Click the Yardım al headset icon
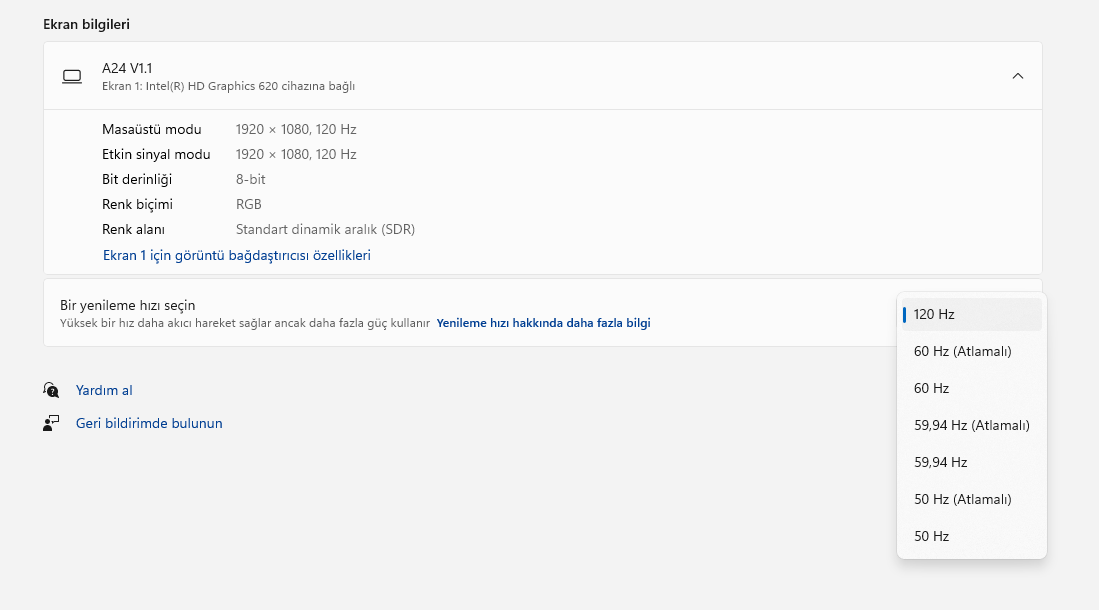Screen dimensions: 1099x610 [51, 390]
